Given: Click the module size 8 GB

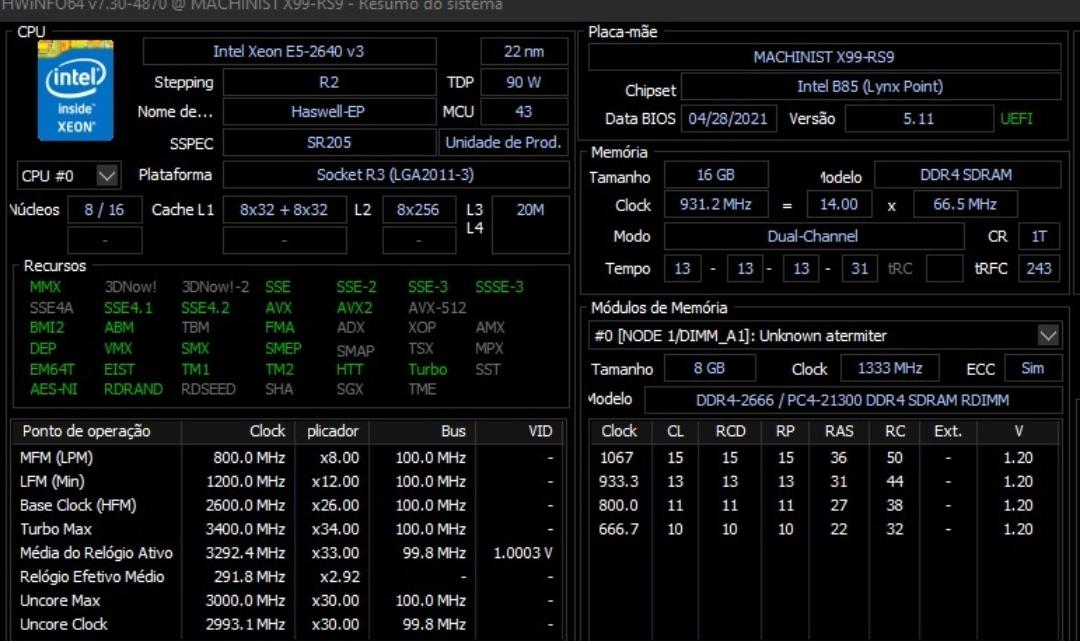Looking at the screenshot, I should [x=709, y=368].
